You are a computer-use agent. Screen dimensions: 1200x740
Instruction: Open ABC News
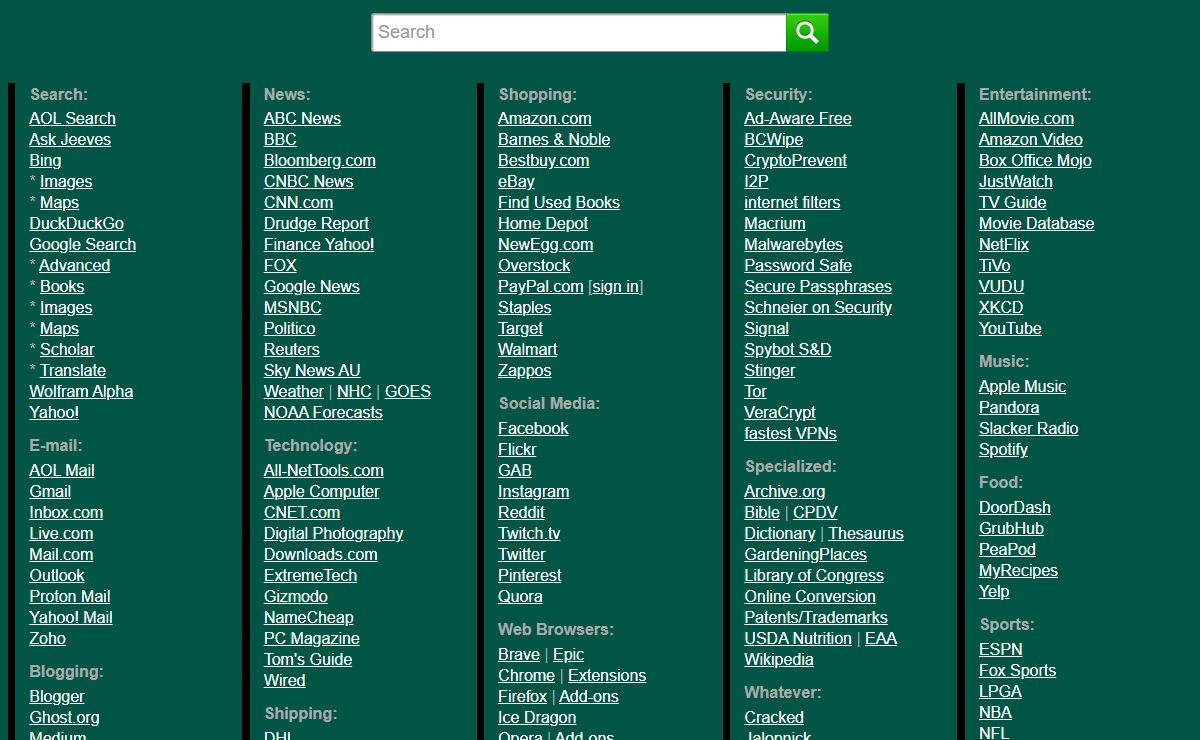click(302, 118)
